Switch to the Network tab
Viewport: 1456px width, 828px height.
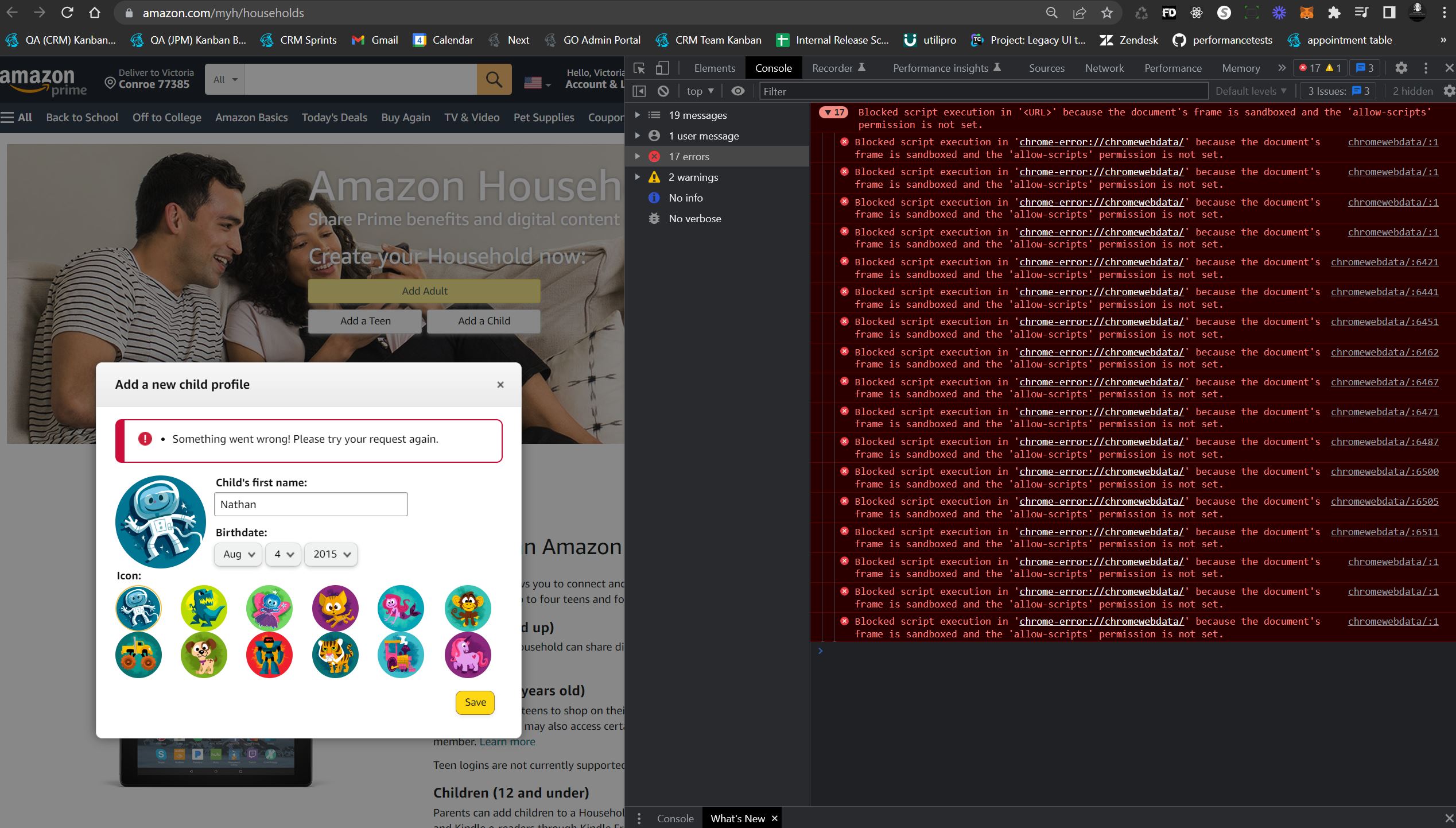pos(1104,68)
